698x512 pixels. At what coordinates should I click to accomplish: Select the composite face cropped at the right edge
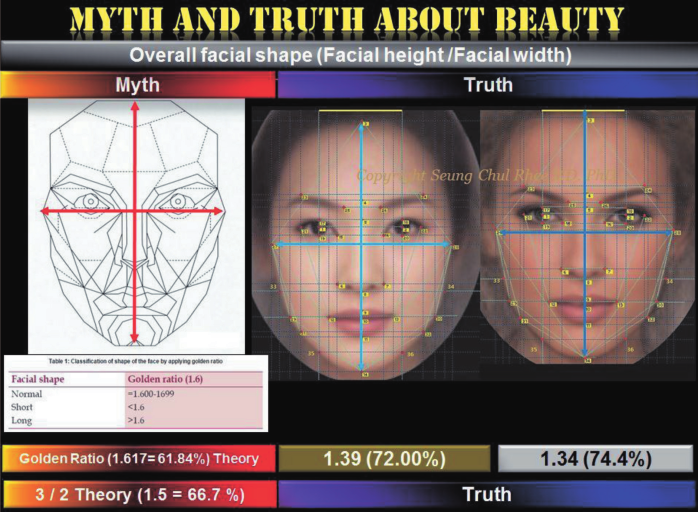[x=588, y=237]
